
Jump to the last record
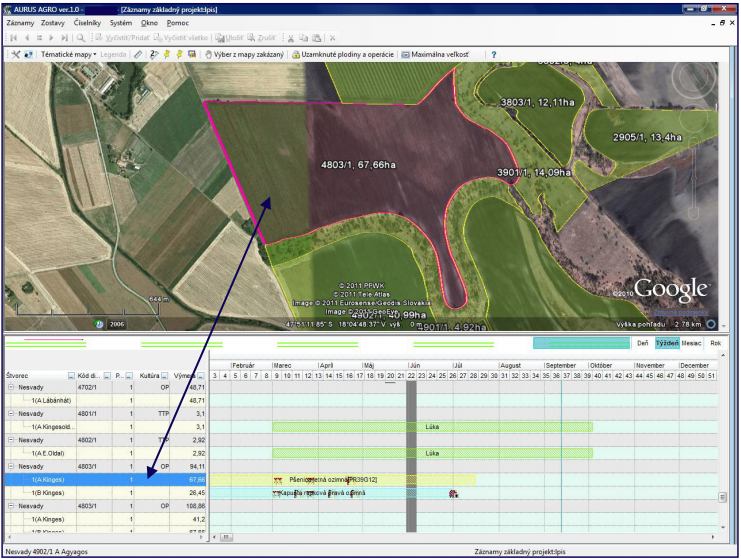(64, 38)
